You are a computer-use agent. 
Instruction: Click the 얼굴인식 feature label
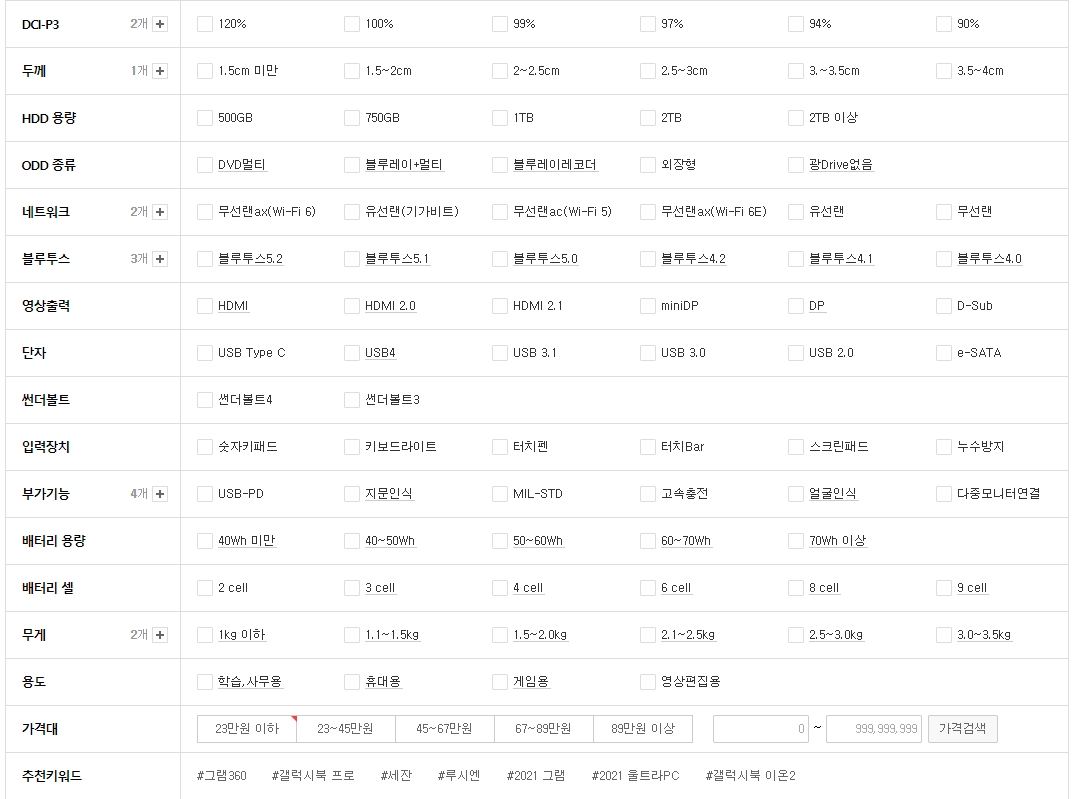coord(833,494)
